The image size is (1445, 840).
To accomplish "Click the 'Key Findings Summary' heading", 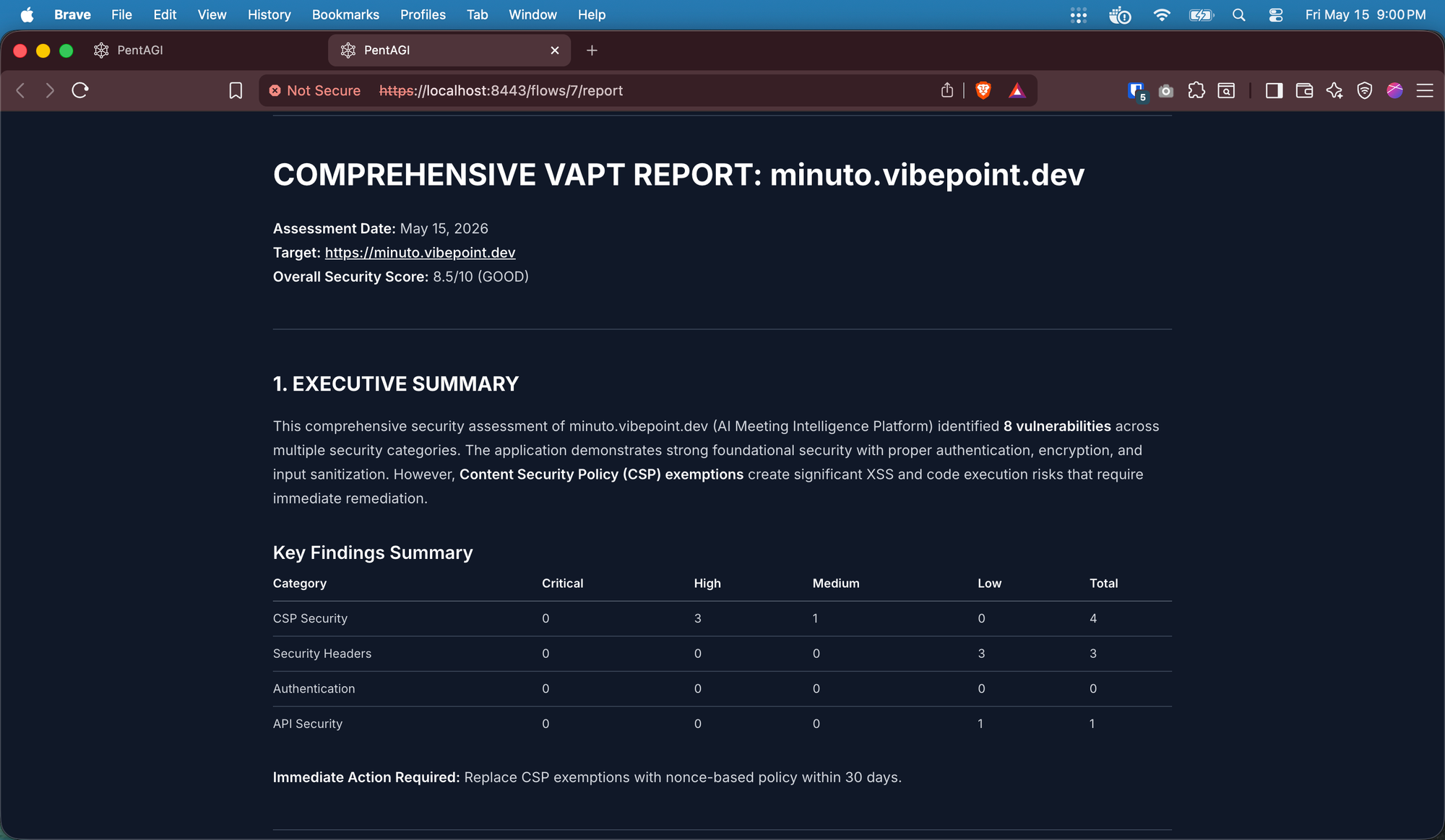I will point(373,553).
